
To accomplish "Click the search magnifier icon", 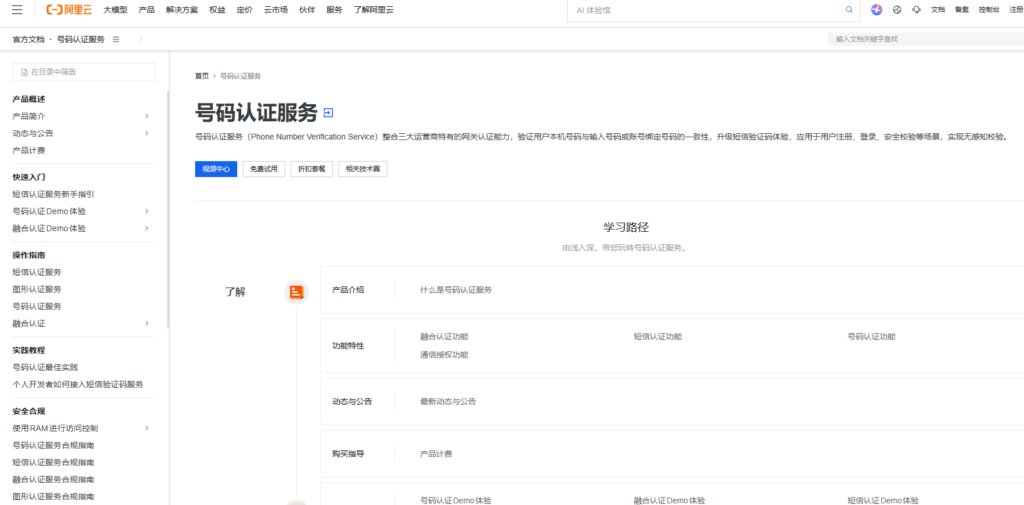I will coord(849,10).
